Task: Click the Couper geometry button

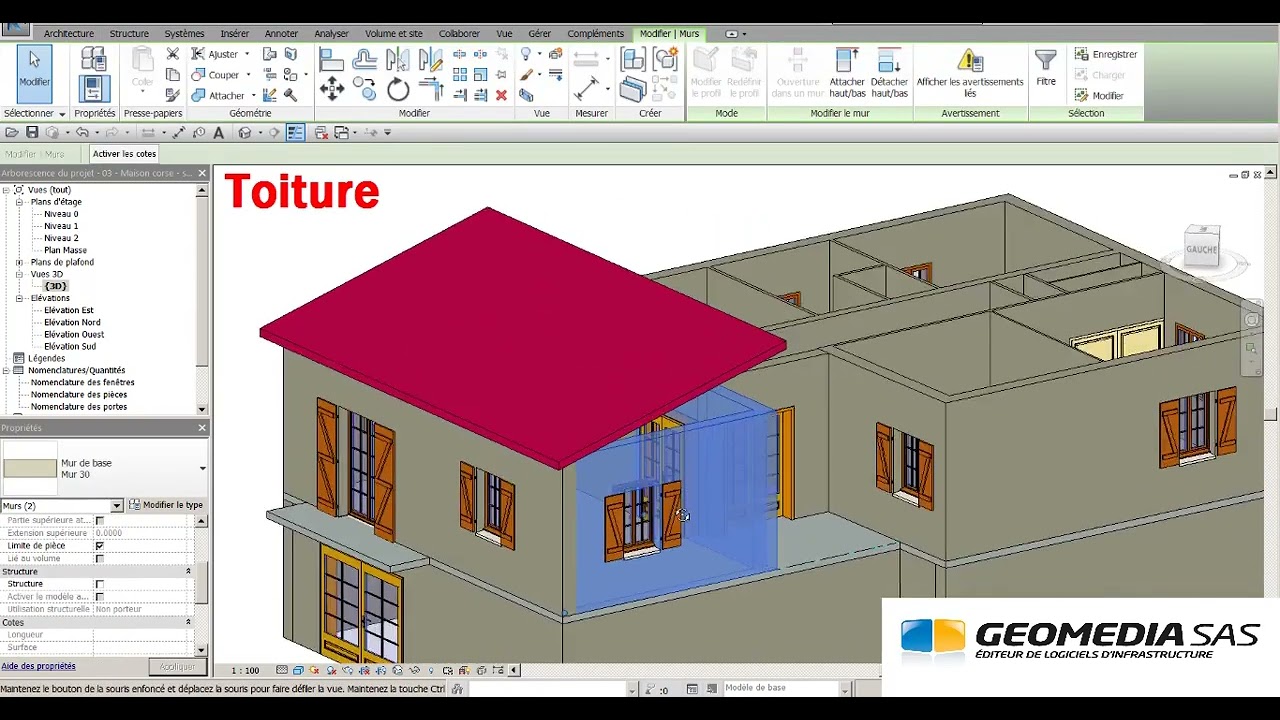Action: coord(216,75)
